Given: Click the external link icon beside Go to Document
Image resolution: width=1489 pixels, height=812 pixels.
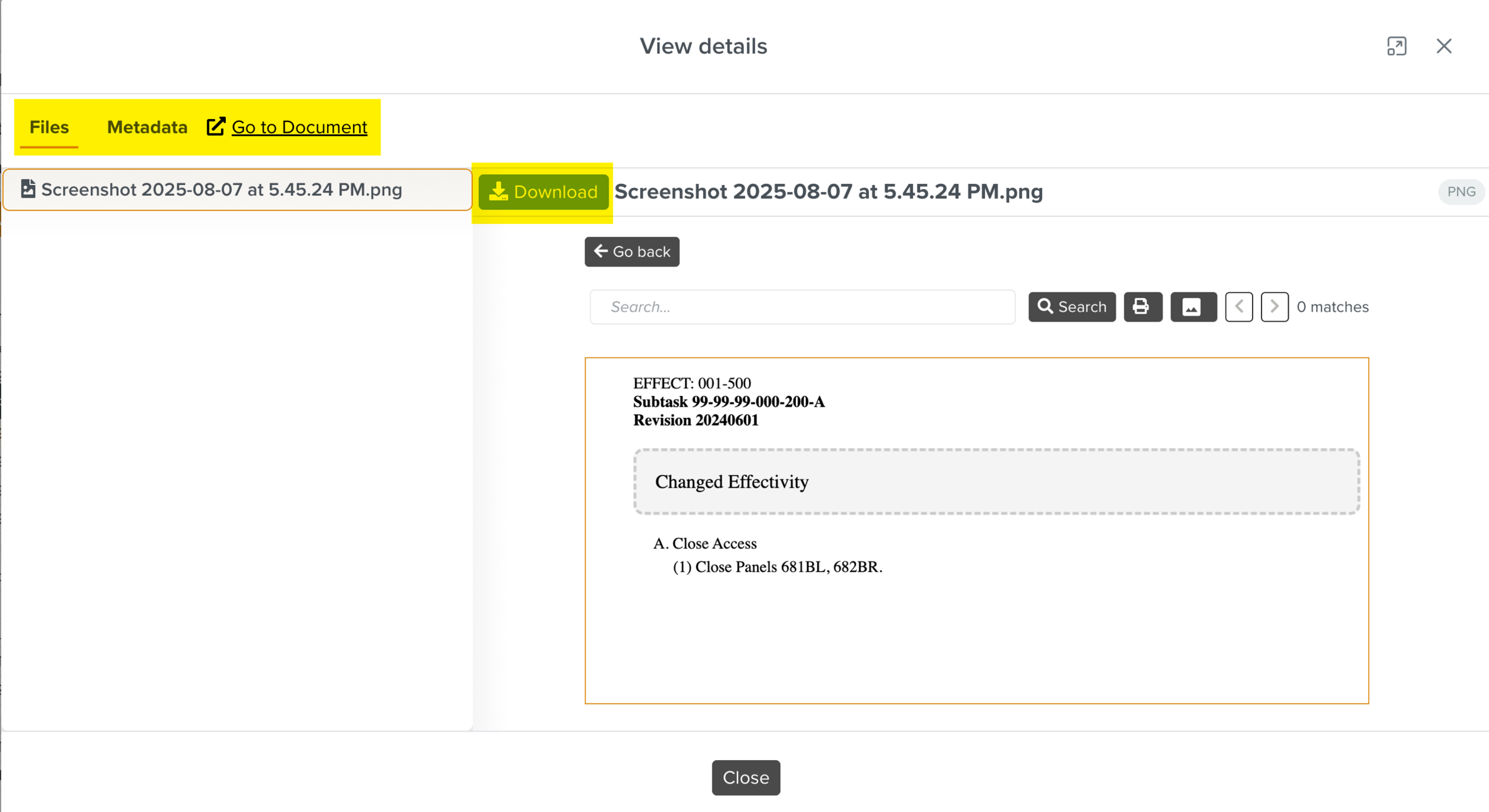Looking at the screenshot, I should click(216, 126).
